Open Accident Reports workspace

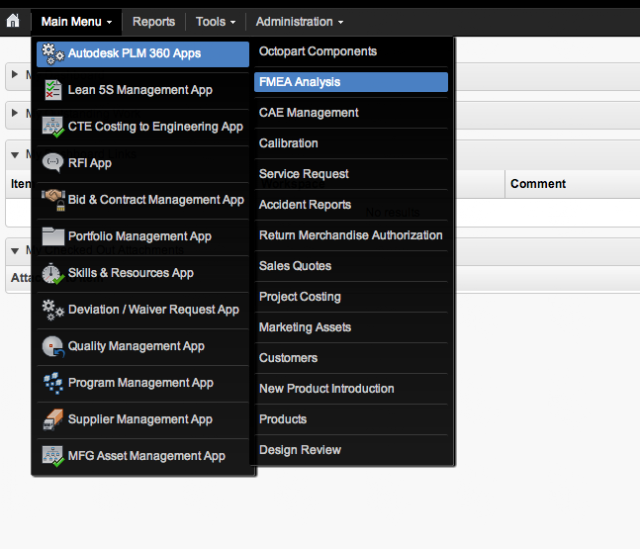[x=351, y=204]
